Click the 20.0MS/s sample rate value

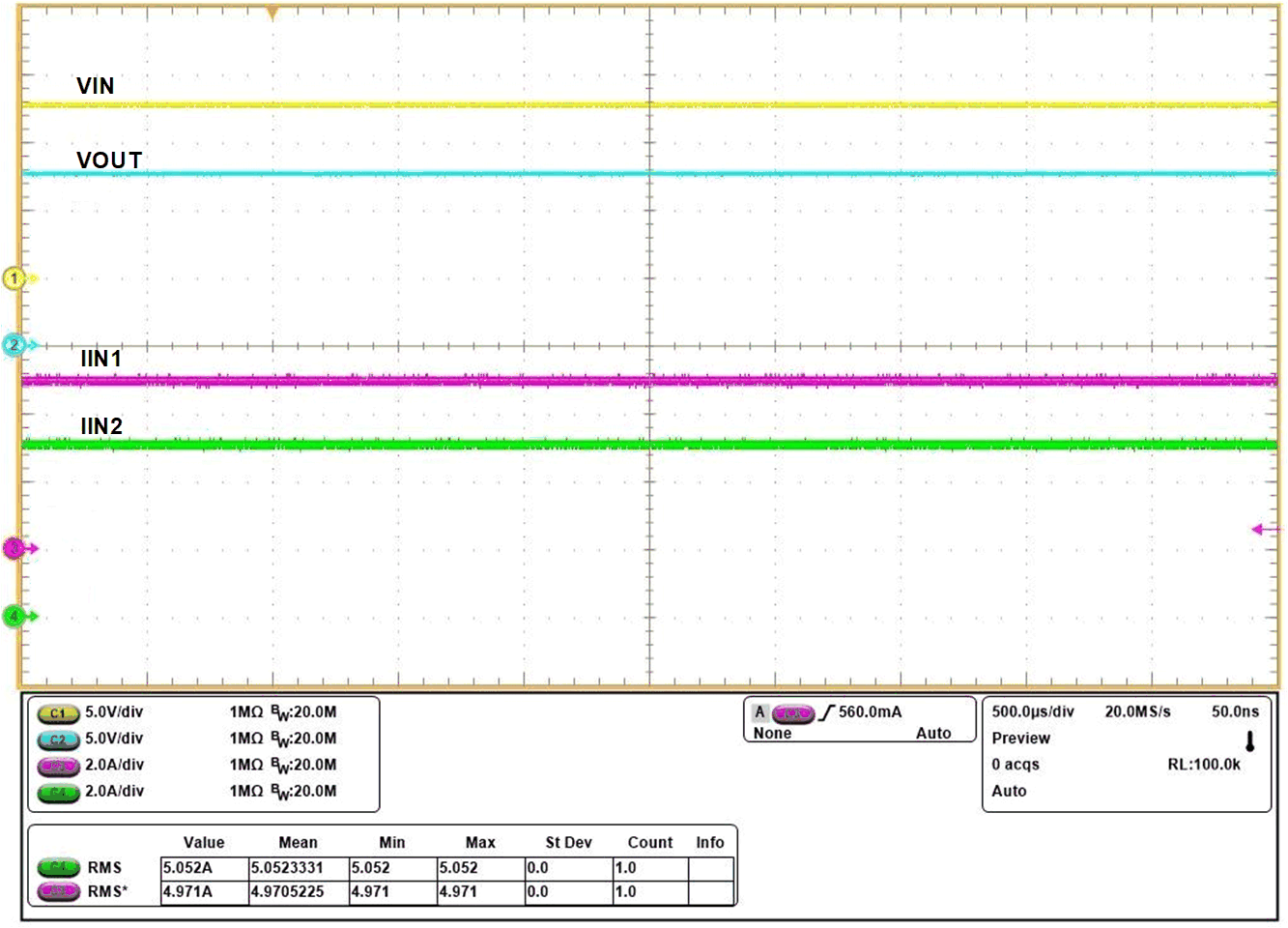tap(1137, 712)
